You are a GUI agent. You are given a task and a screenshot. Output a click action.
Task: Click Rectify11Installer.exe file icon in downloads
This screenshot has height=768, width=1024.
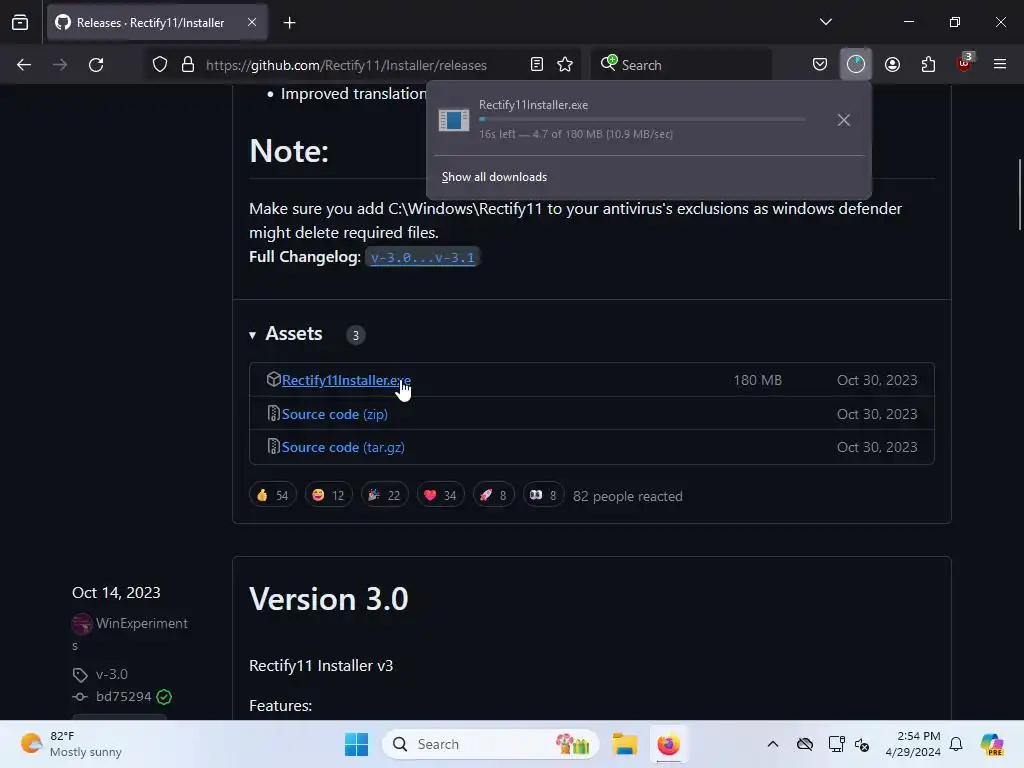click(454, 120)
